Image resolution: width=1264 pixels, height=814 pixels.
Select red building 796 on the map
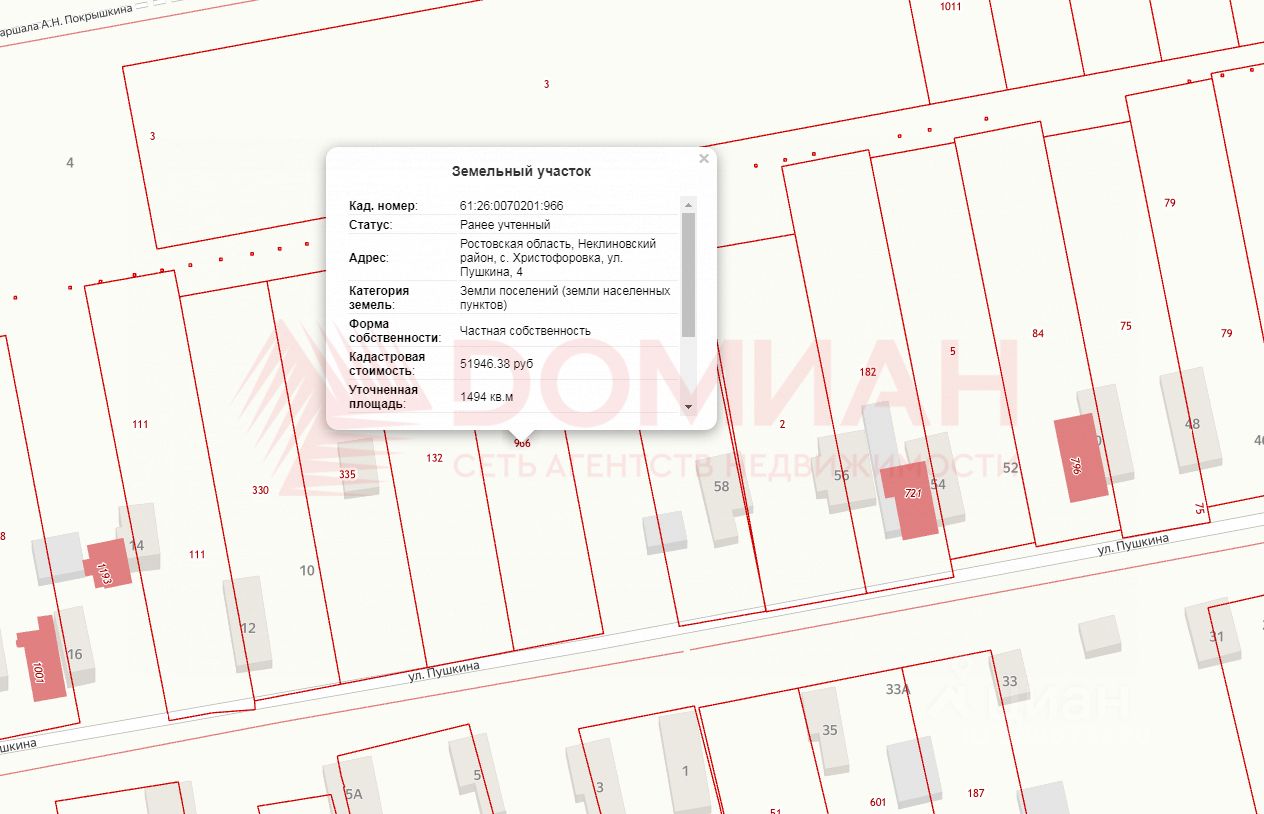[1081, 458]
